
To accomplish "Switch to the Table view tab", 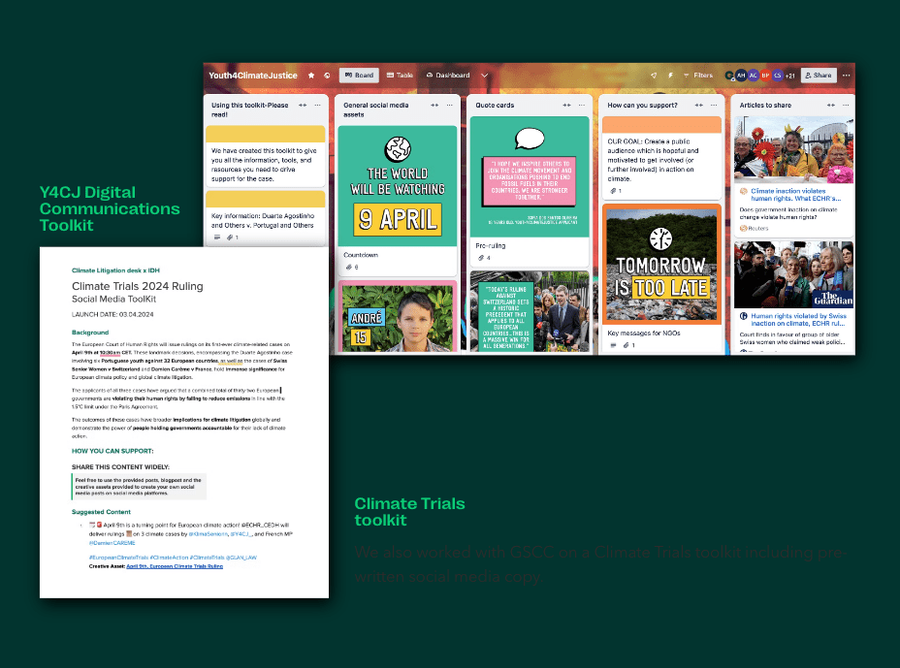I will coord(399,75).
